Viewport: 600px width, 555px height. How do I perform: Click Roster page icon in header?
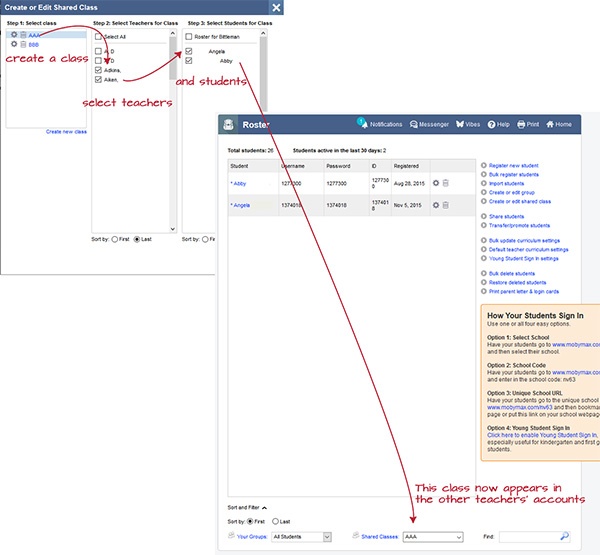pyautogui.click(x=228, y=124)
